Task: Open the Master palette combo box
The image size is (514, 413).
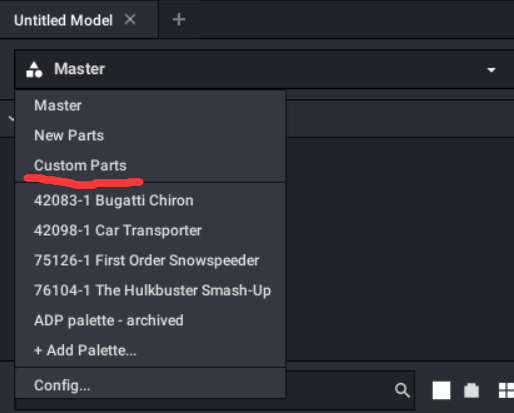Action: point(264,69)
